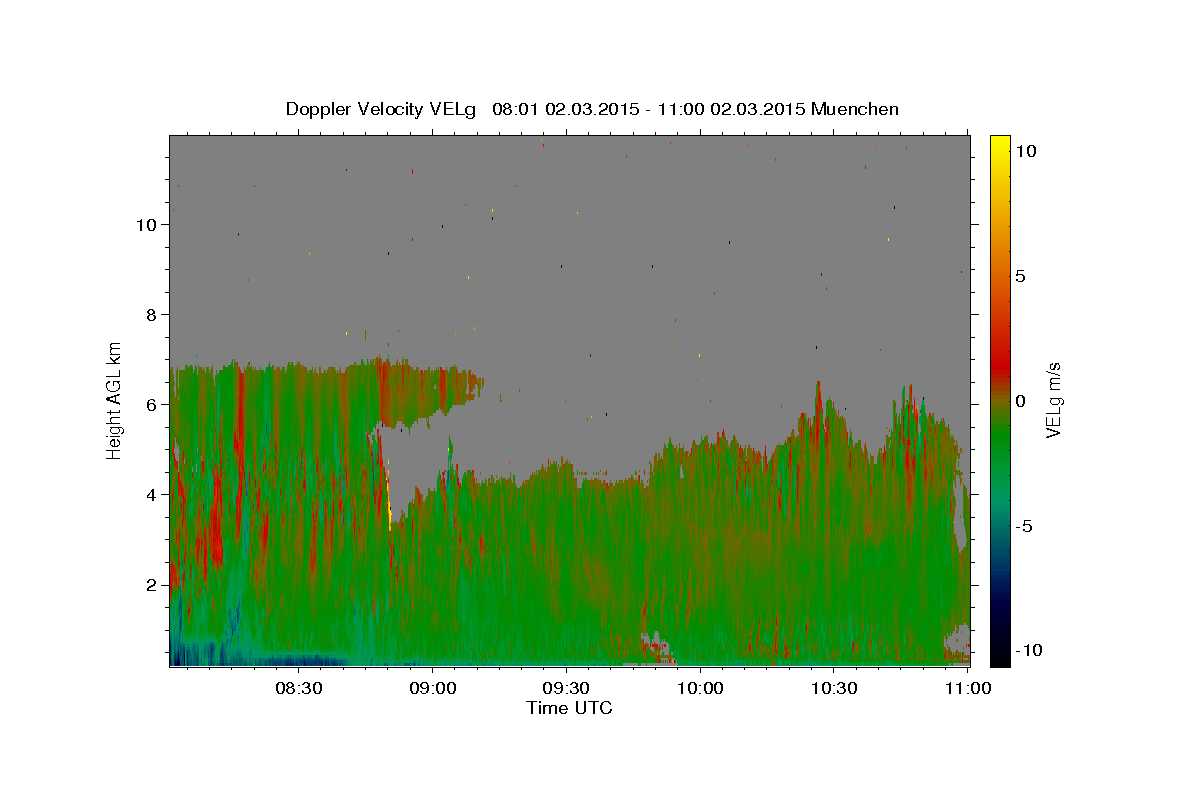
Task: Click the 'Muenchen' location label in title
Action: click(x=855, y=109)
